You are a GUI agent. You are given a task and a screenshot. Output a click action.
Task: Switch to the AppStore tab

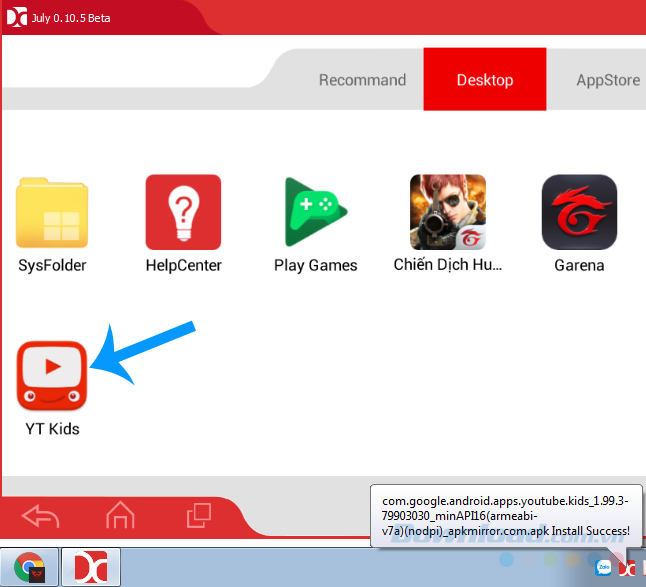608,80
